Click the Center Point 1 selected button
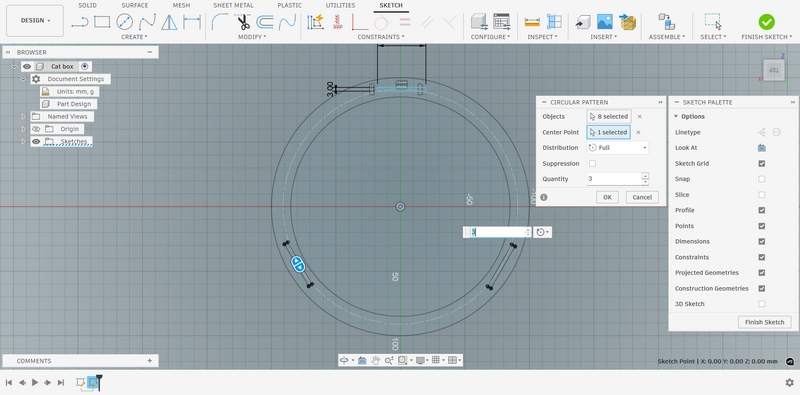Screen dimensions: 800x395 608,132
